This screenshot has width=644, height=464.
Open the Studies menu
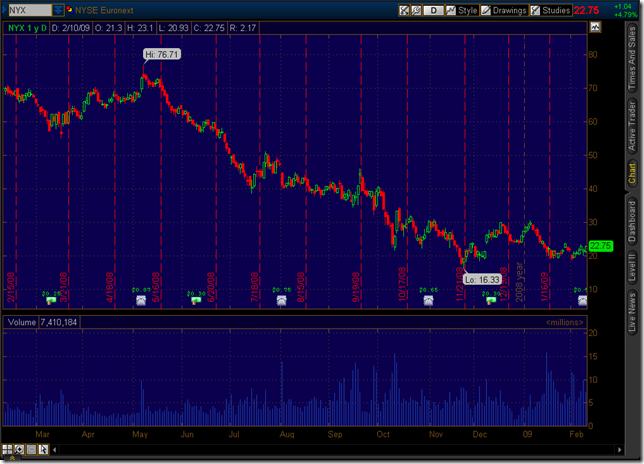point(551,10)
